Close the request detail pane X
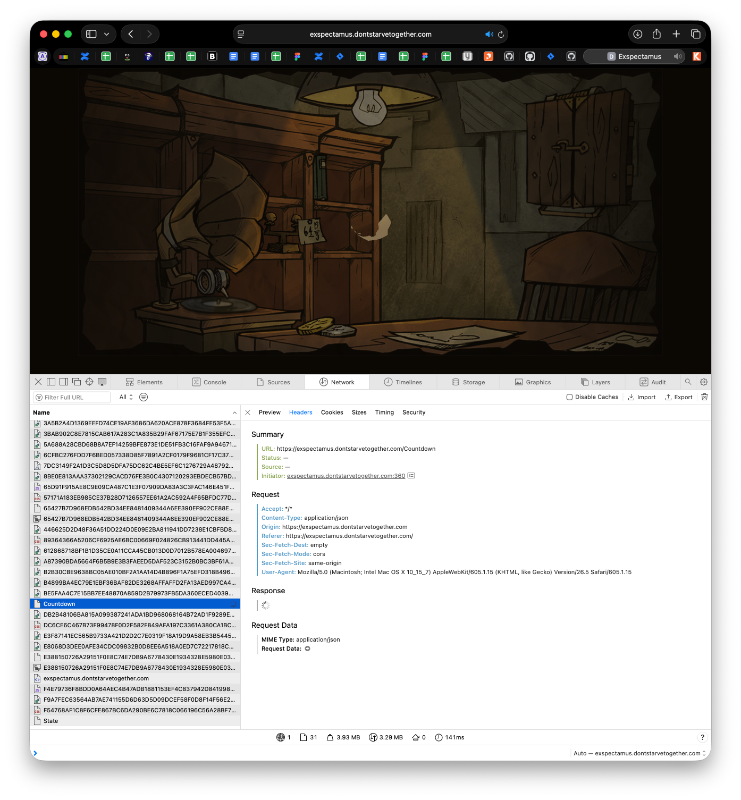The height and width of the screenshot is (800, 741). click(x=248, y=412)
